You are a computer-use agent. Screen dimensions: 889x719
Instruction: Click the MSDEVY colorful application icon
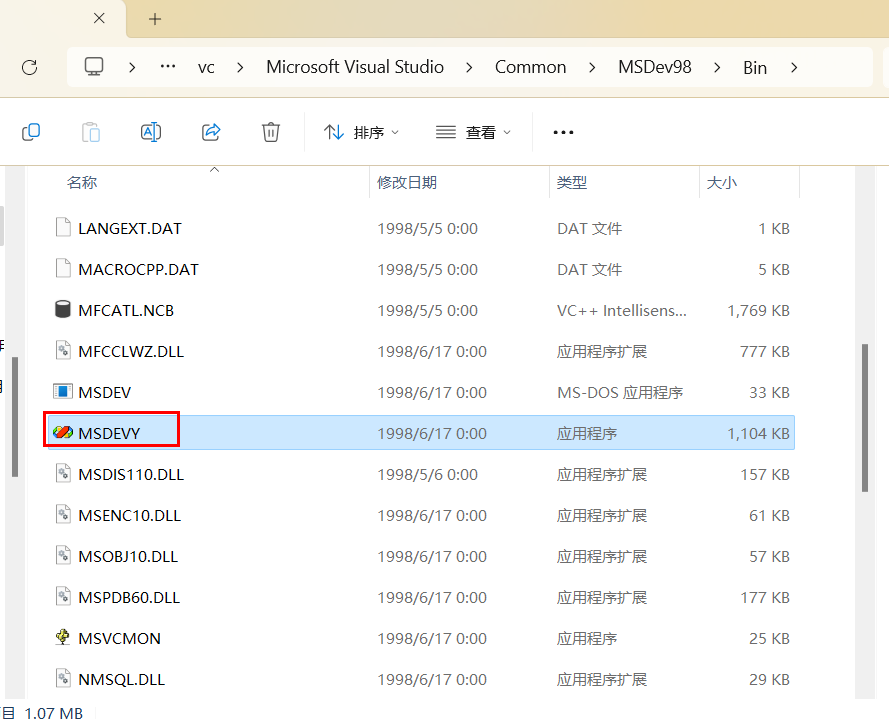click(x=63, y=433)
